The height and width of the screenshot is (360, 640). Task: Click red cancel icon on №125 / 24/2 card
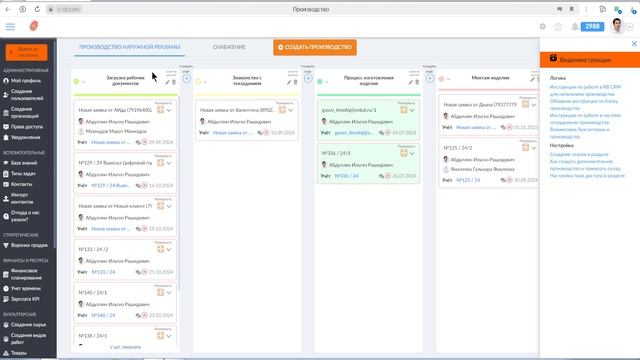click(x=509, y=180)
